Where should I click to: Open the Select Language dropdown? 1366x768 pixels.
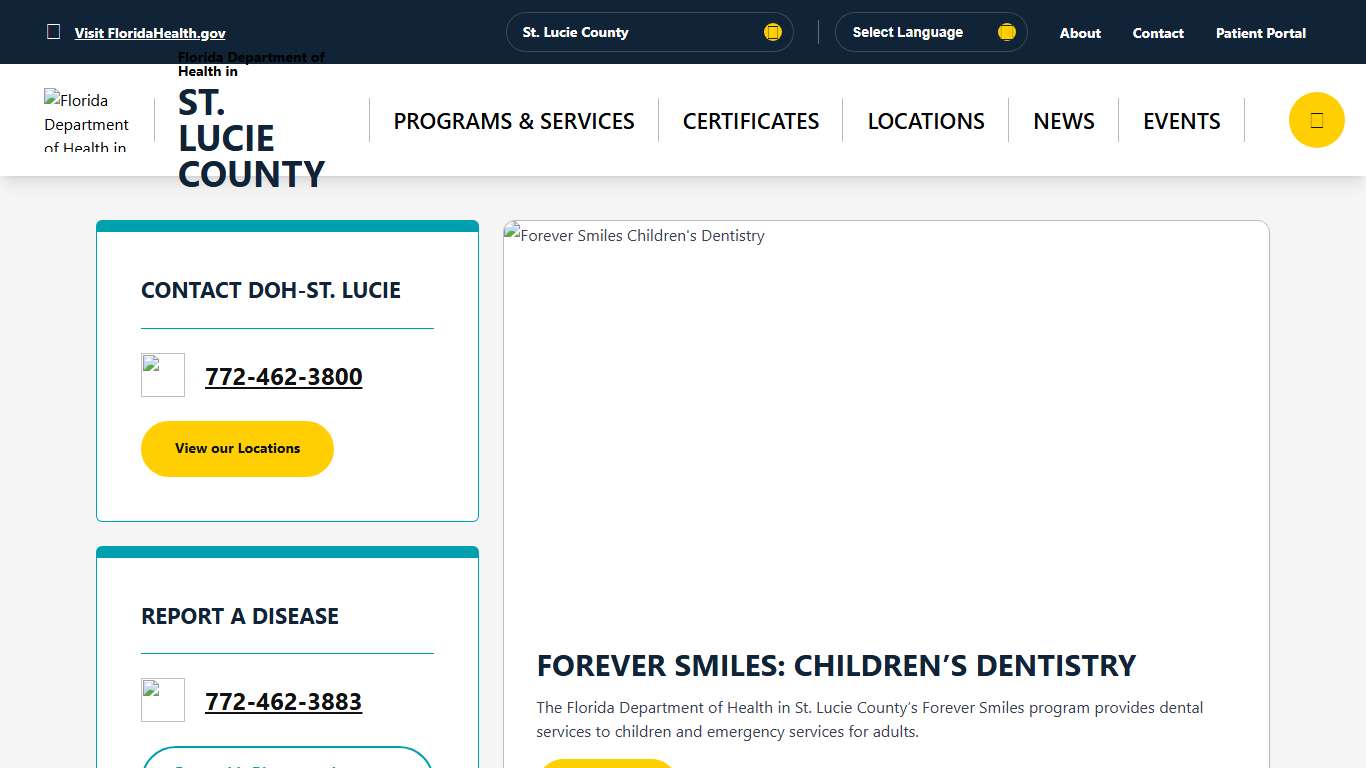click(930, 32)
